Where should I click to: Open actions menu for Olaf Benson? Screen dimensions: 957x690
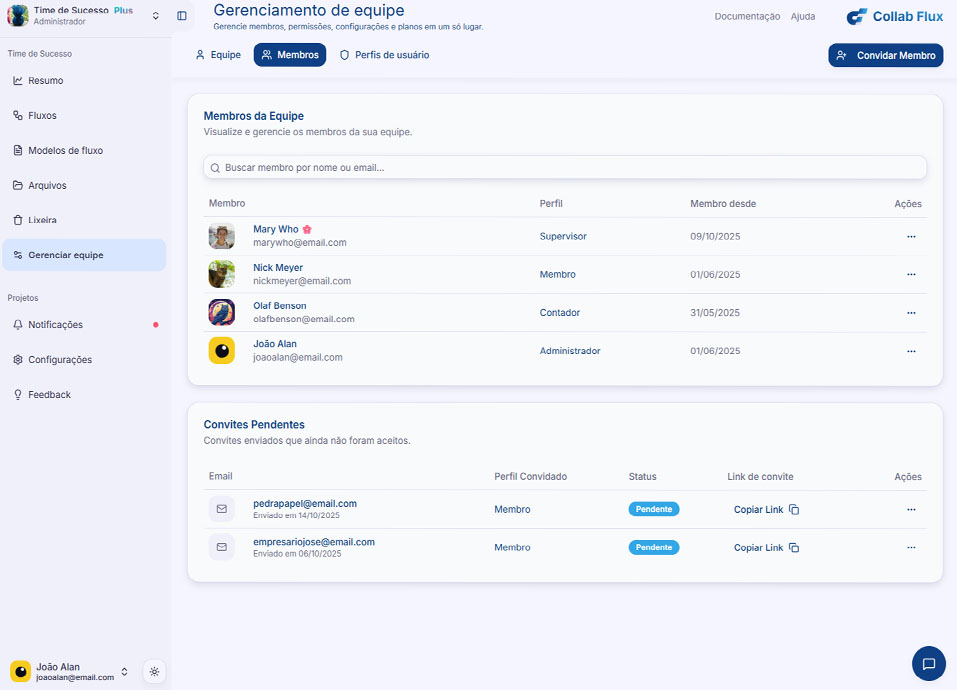tap(911, 313)
